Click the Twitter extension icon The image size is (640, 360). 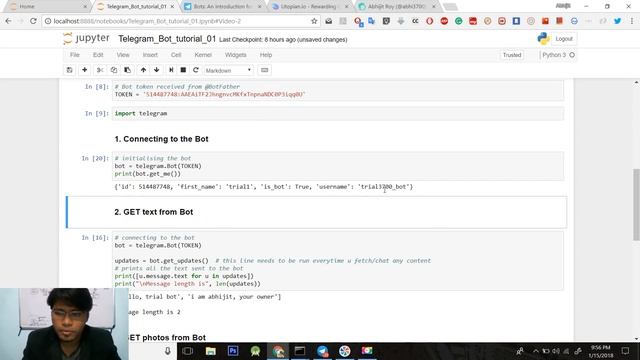(x=618, y=21)
